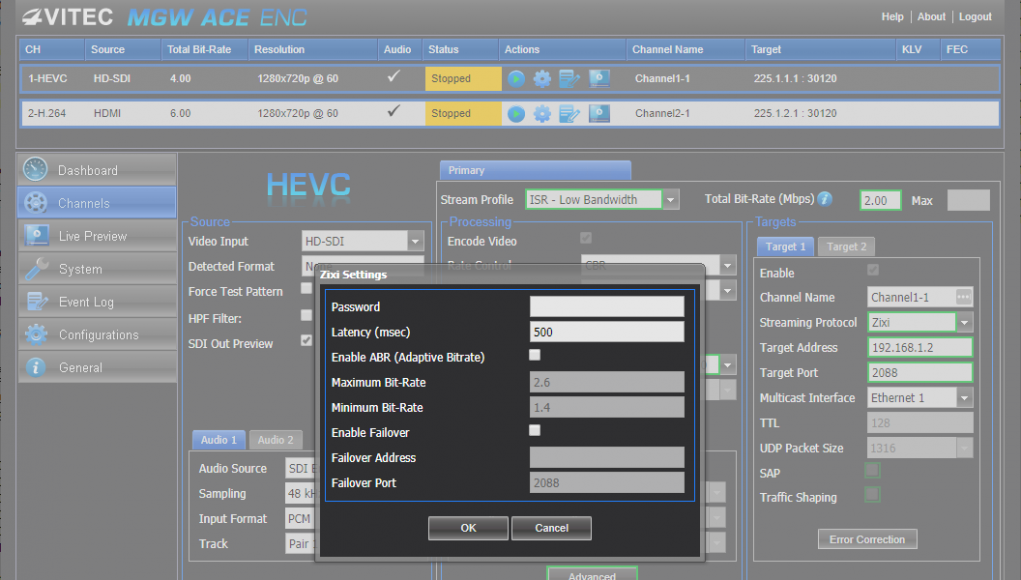Toggle Enable ABR (Adaptive Bitrate) checkbox
The width and height of the screenshot is (1021, 580).
(x=535, y=355)
